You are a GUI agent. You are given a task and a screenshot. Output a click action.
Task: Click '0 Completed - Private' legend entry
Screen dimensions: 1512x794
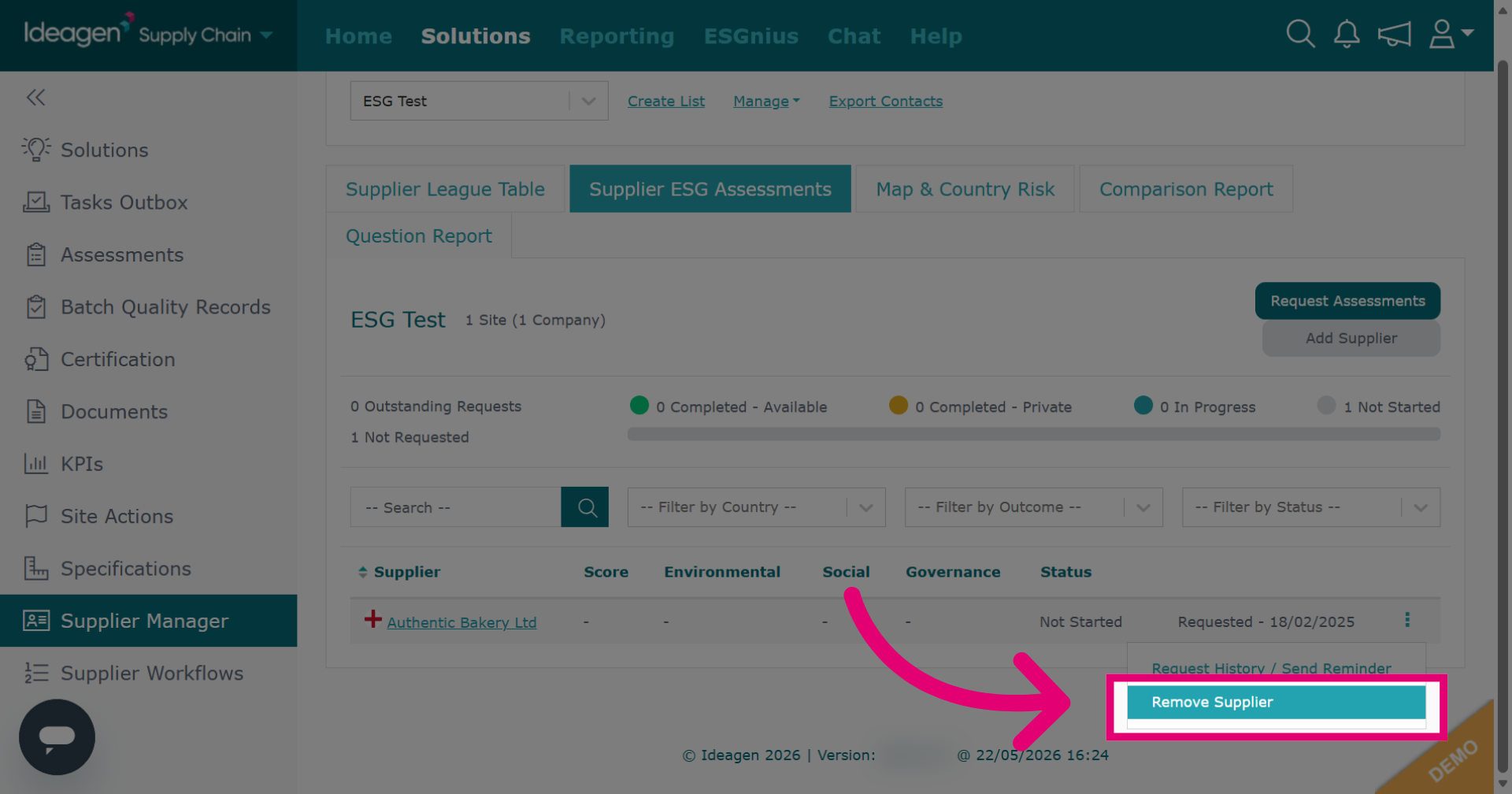tap(980, 406)
